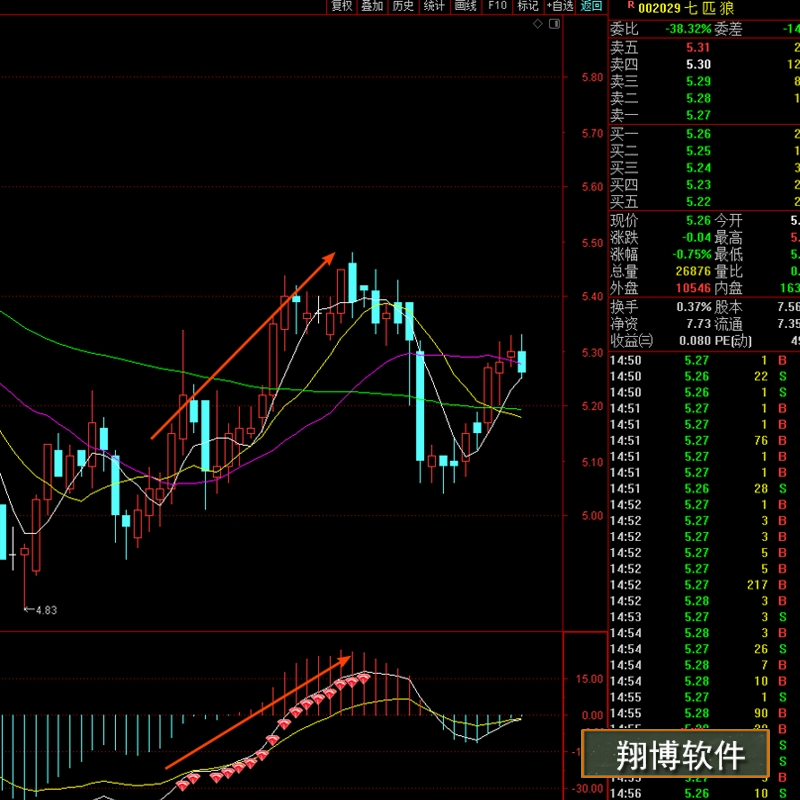Click the stock title 002029 七匹狼

(686, 9)
